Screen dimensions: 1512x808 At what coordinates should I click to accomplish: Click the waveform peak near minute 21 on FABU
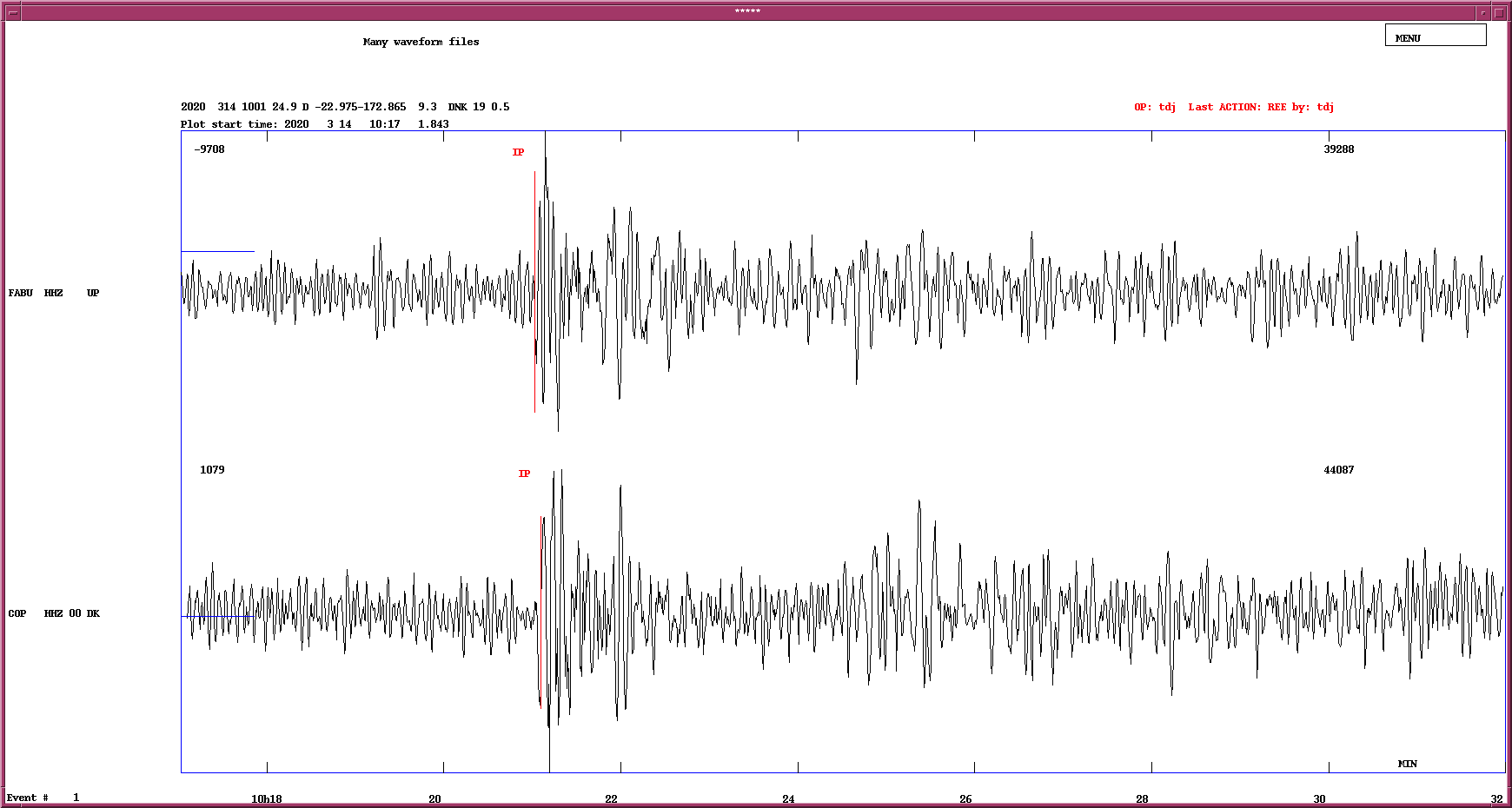click(x=545, y=174)
